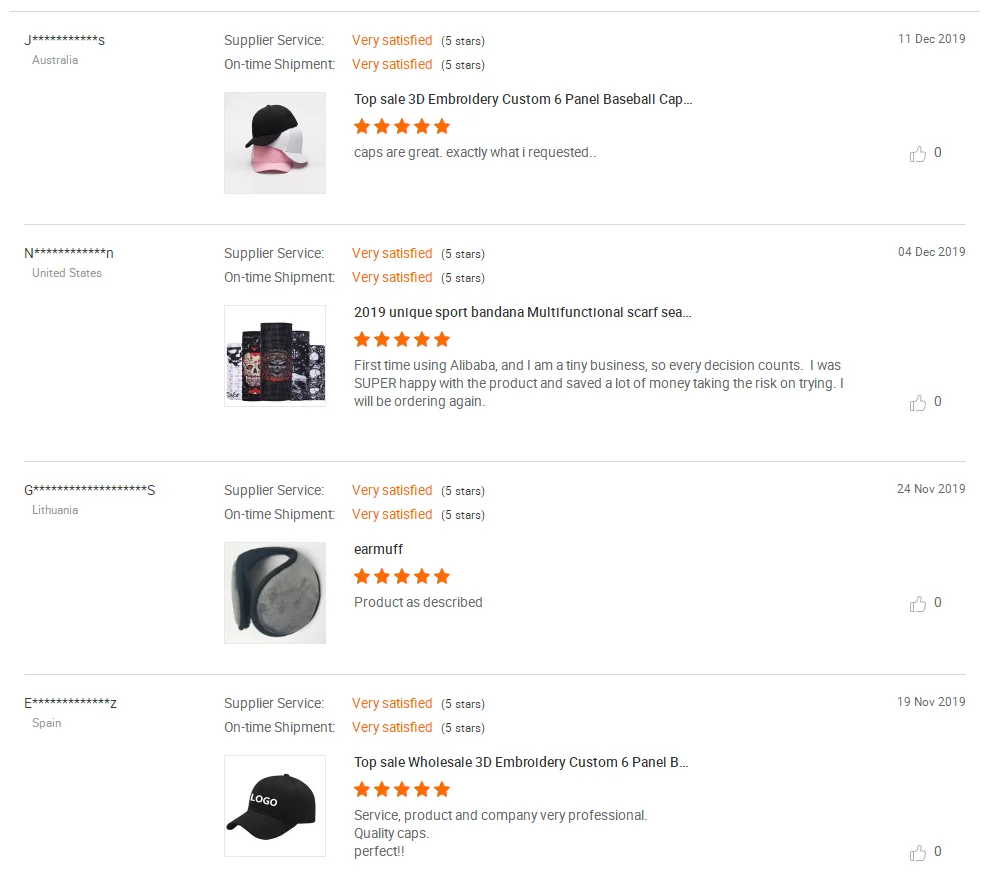
Task: Open 'Top sale Wholesale 3D Embroidery Custom' product link
Action: (521, 763)
